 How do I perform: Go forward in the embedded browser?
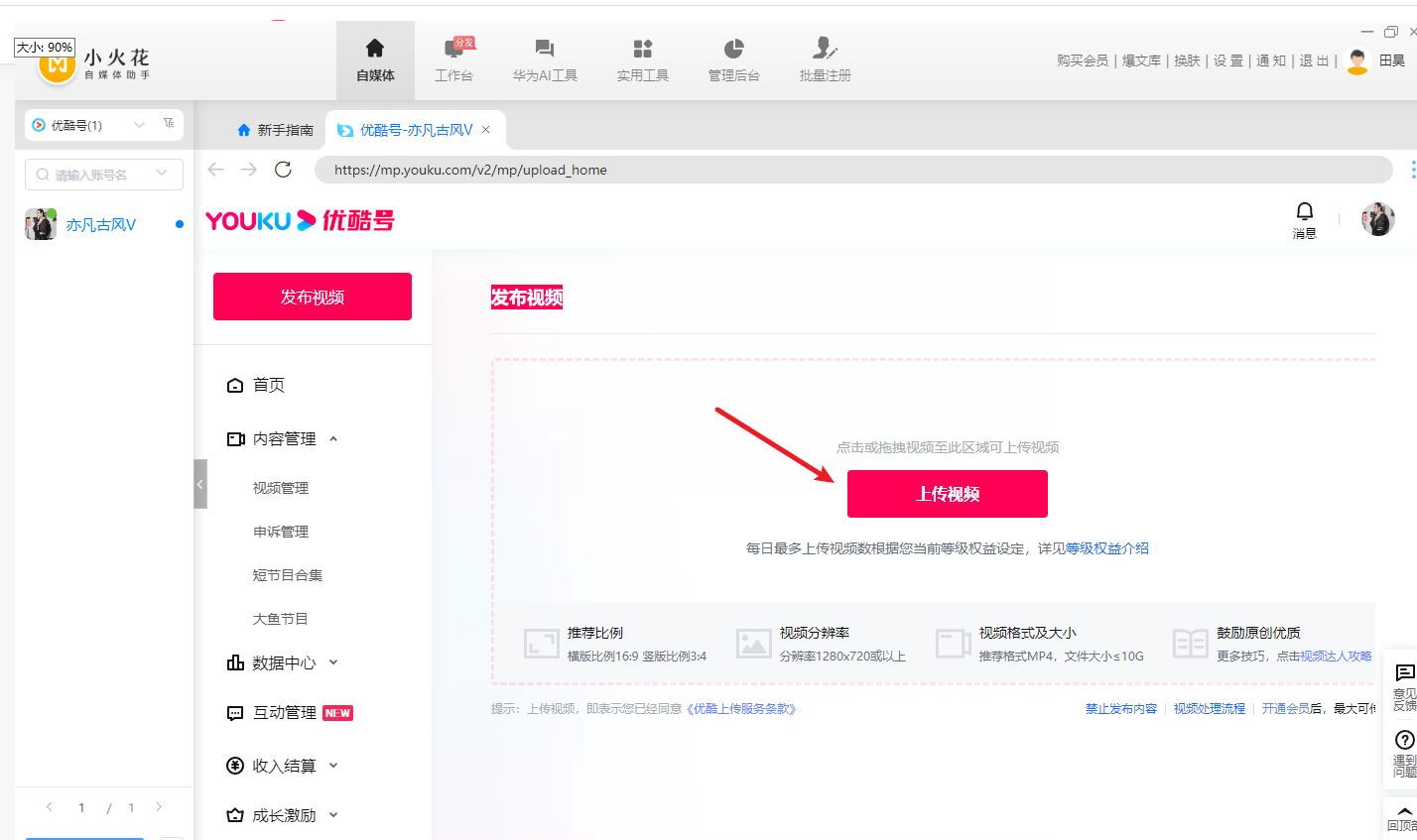tap(249, 170)
